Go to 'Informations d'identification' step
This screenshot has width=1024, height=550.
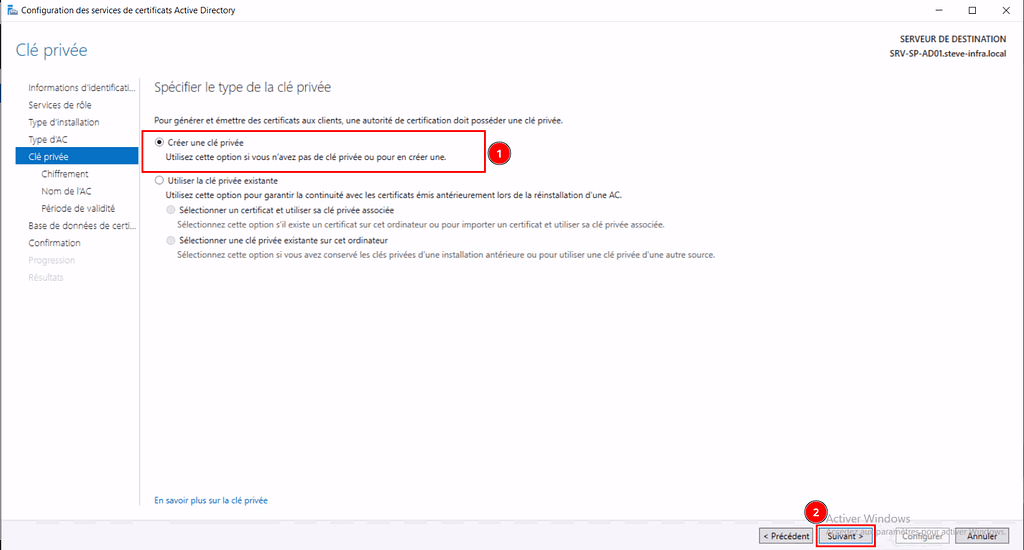tap(80, 88)
